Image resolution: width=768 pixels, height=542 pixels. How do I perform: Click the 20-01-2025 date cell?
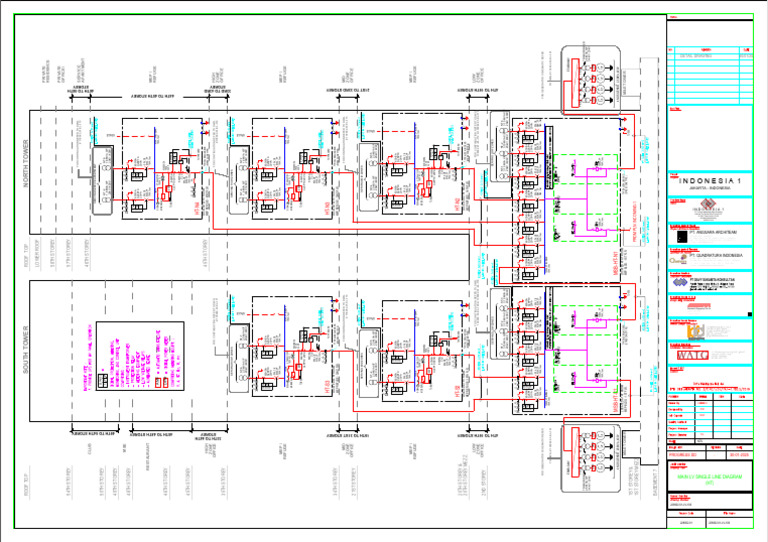click(x=740, y=455)
